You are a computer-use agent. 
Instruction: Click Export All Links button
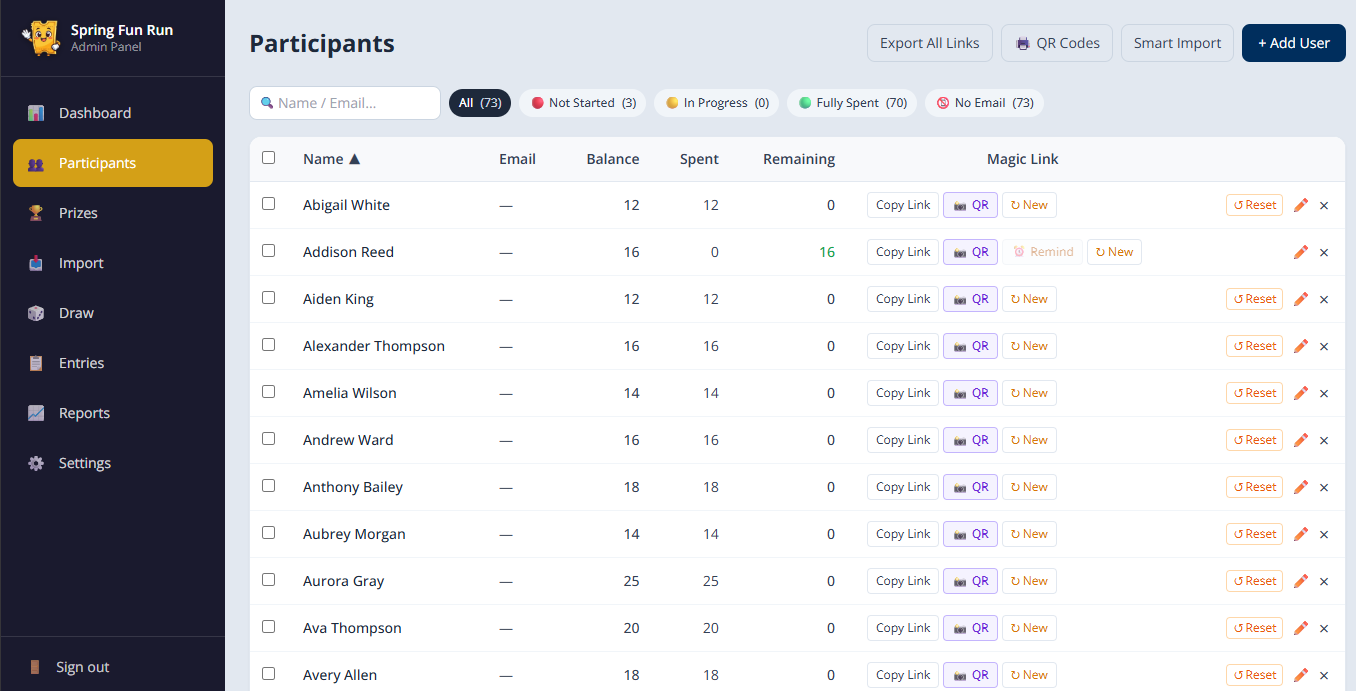click(929, 43)
